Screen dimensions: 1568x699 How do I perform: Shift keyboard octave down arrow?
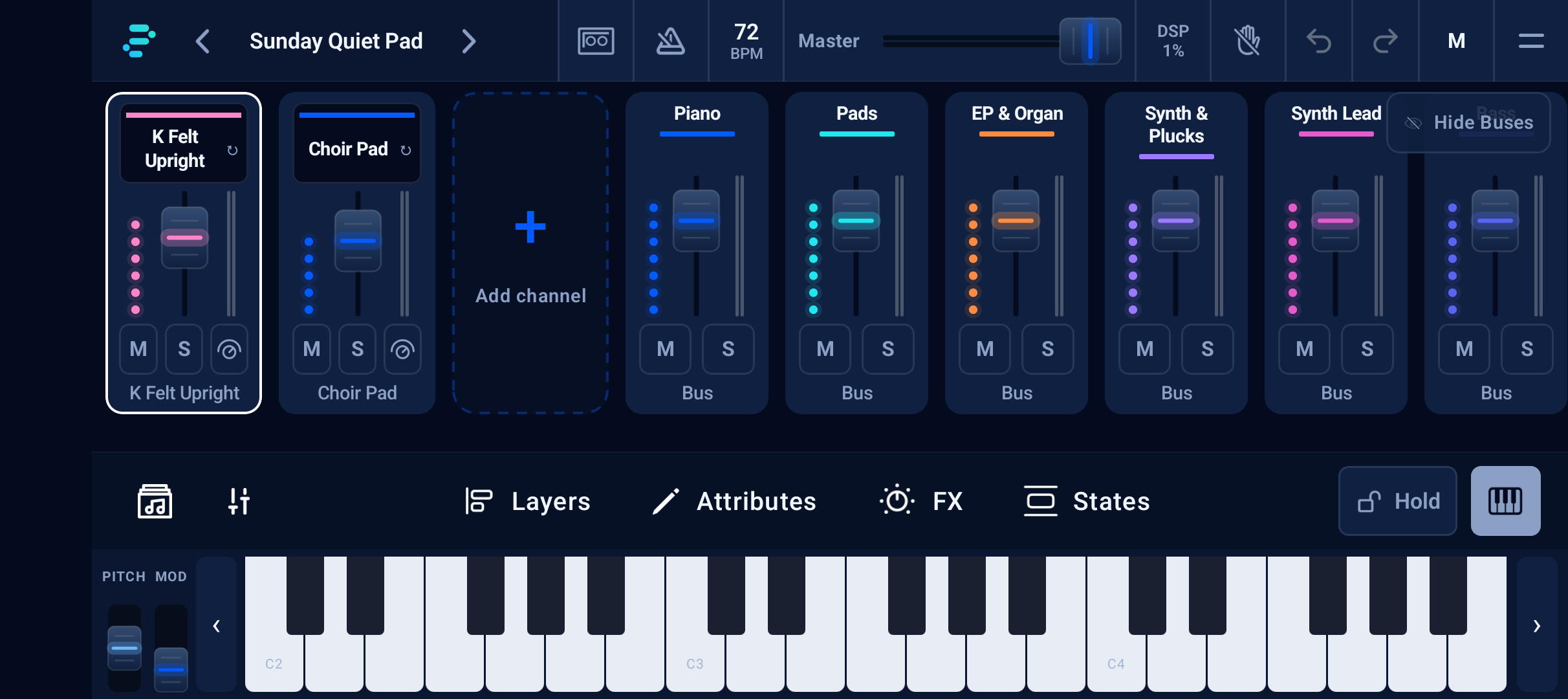click(217, 625)
